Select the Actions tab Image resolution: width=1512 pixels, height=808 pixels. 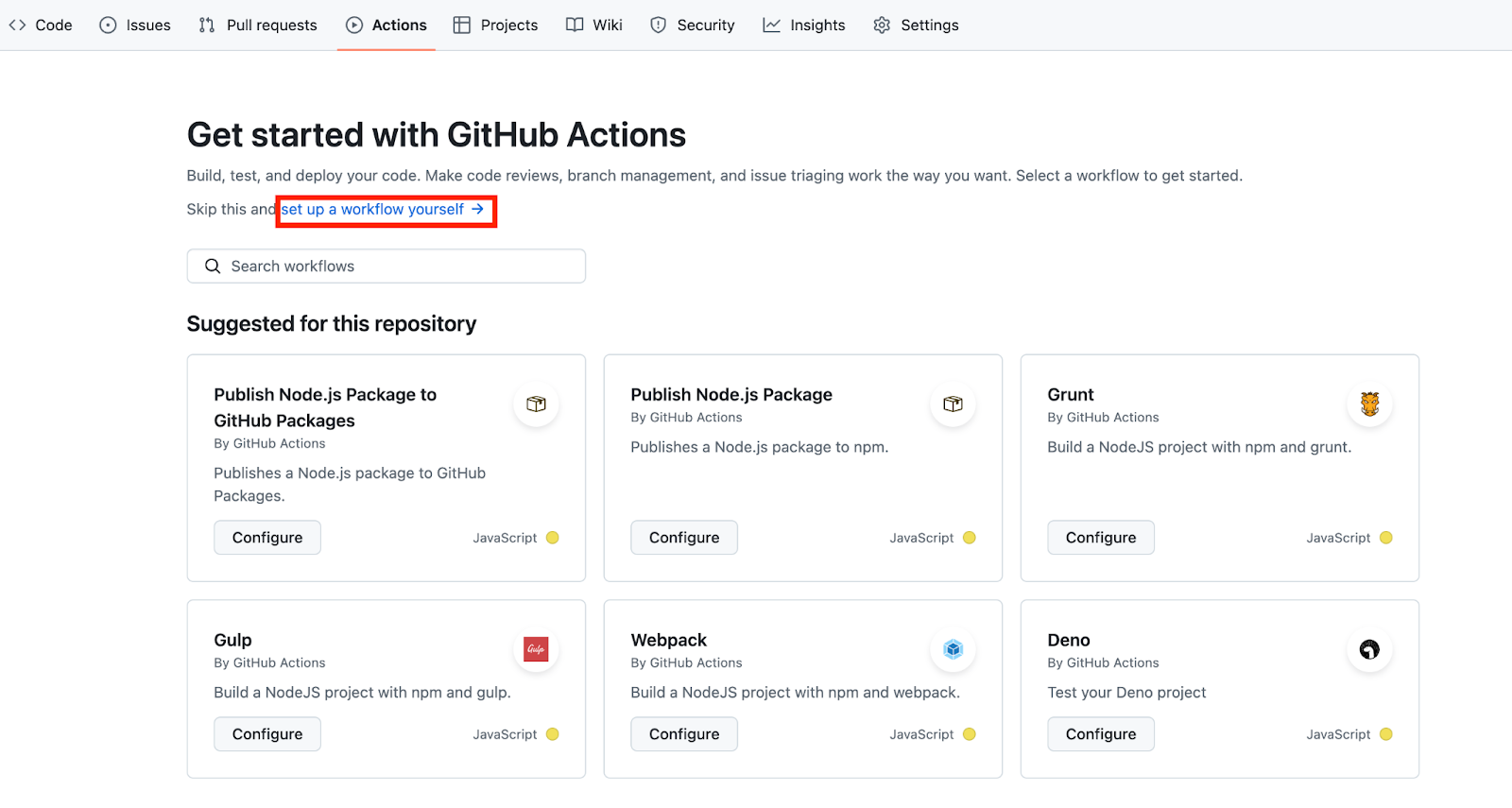(x=387, y=26)
